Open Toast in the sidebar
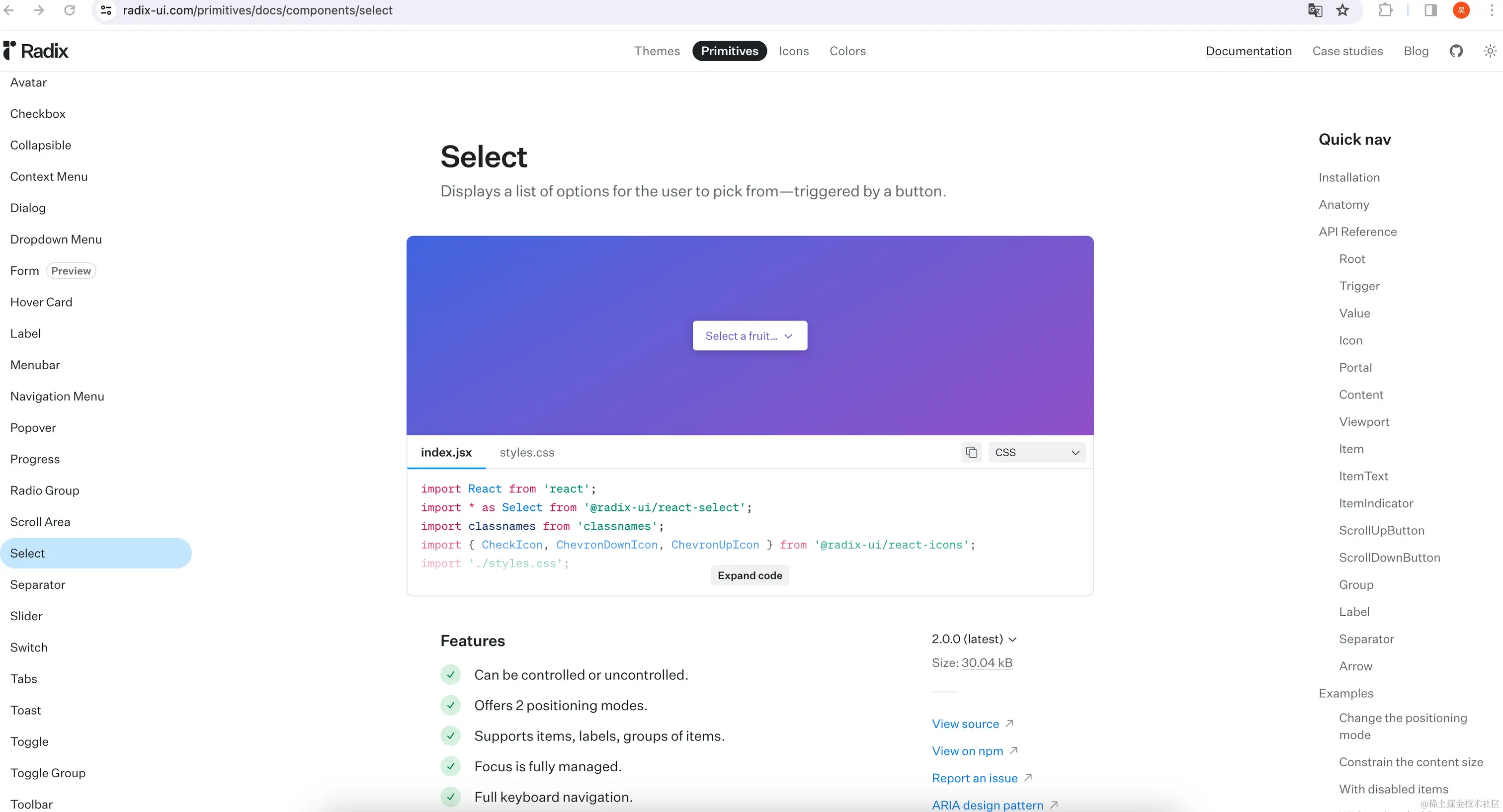 (26, 710)
